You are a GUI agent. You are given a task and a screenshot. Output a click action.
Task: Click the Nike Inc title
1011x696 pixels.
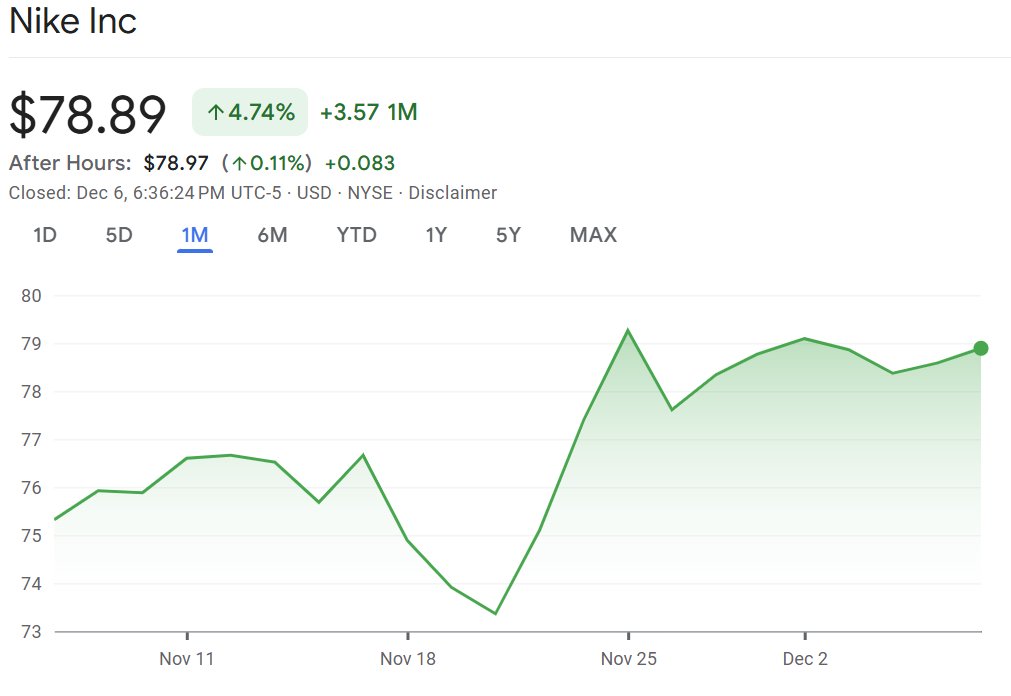tap(73, 21)
